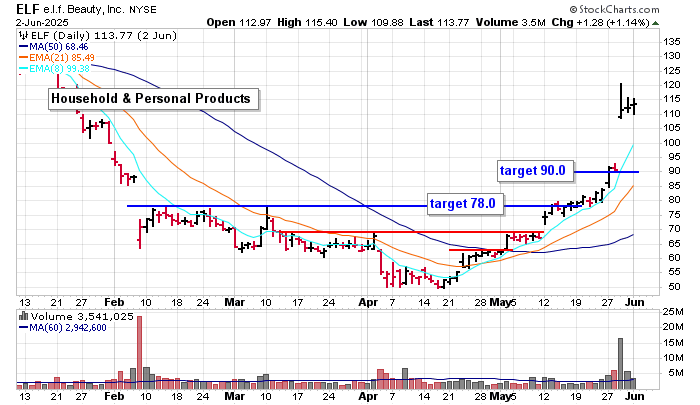700x405 pixels.
Task: Click the tallest red volume bar in February
Action: [x=139, y=353]
